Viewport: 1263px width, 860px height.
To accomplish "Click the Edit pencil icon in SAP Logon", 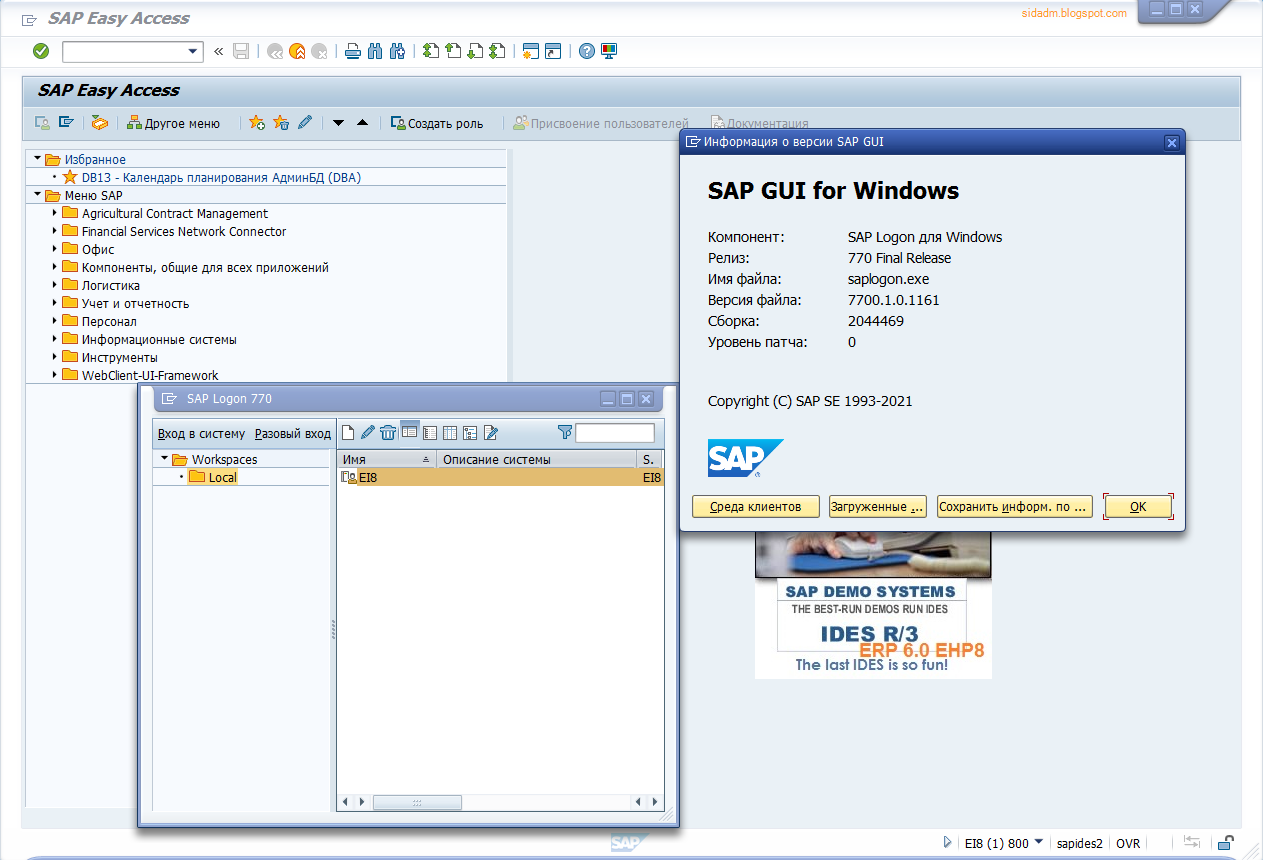I will 368,433.
